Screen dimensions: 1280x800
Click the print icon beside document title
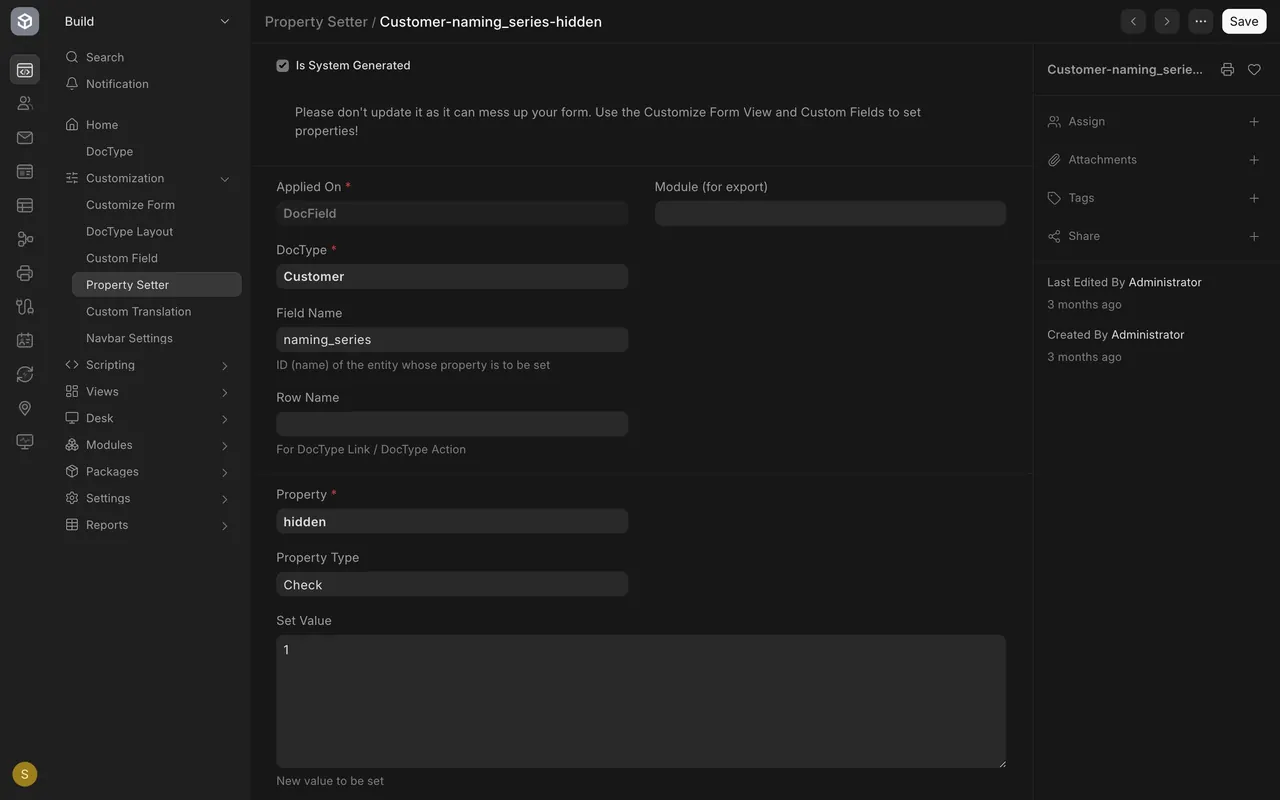(x=1227, y=70)
